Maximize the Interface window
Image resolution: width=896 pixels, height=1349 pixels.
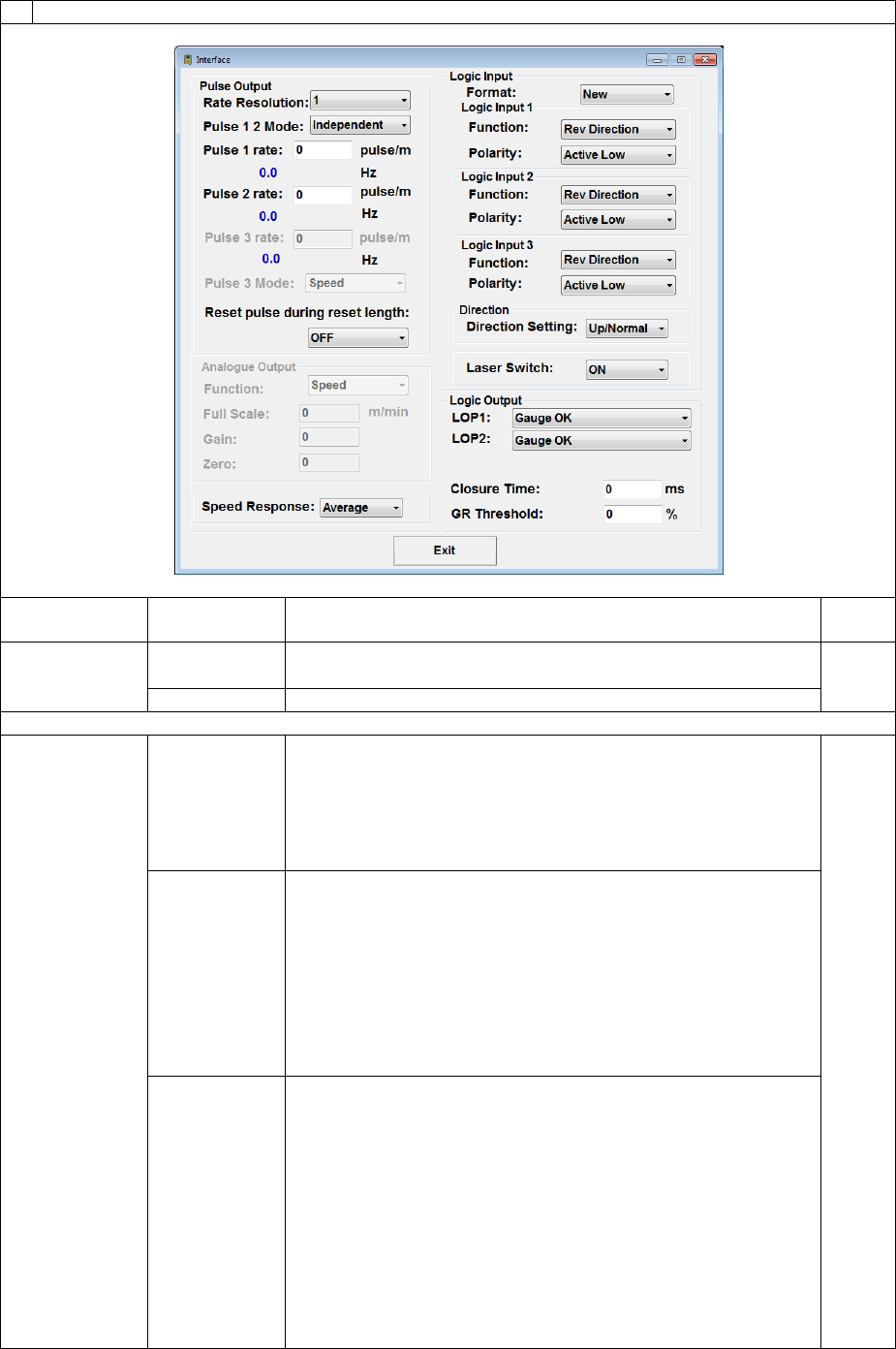click(x=681, y=60)
